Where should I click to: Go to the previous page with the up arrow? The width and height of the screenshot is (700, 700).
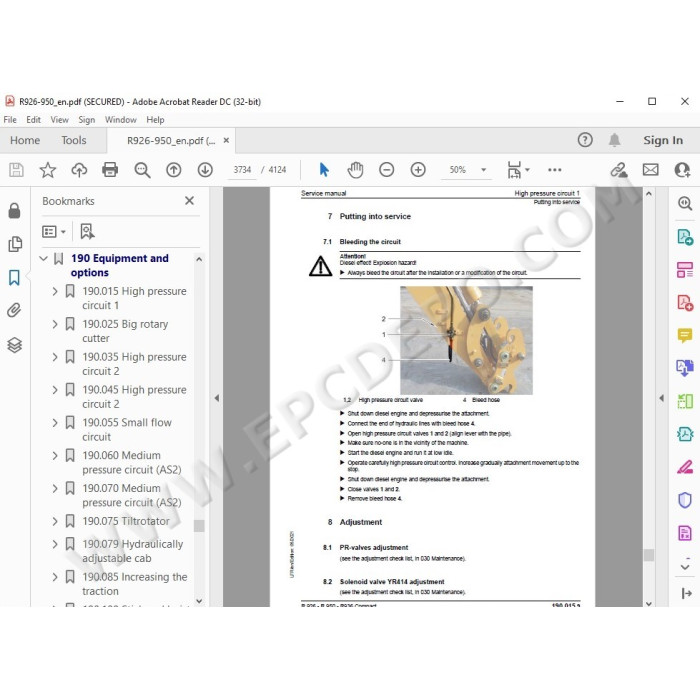pos(174,170)
